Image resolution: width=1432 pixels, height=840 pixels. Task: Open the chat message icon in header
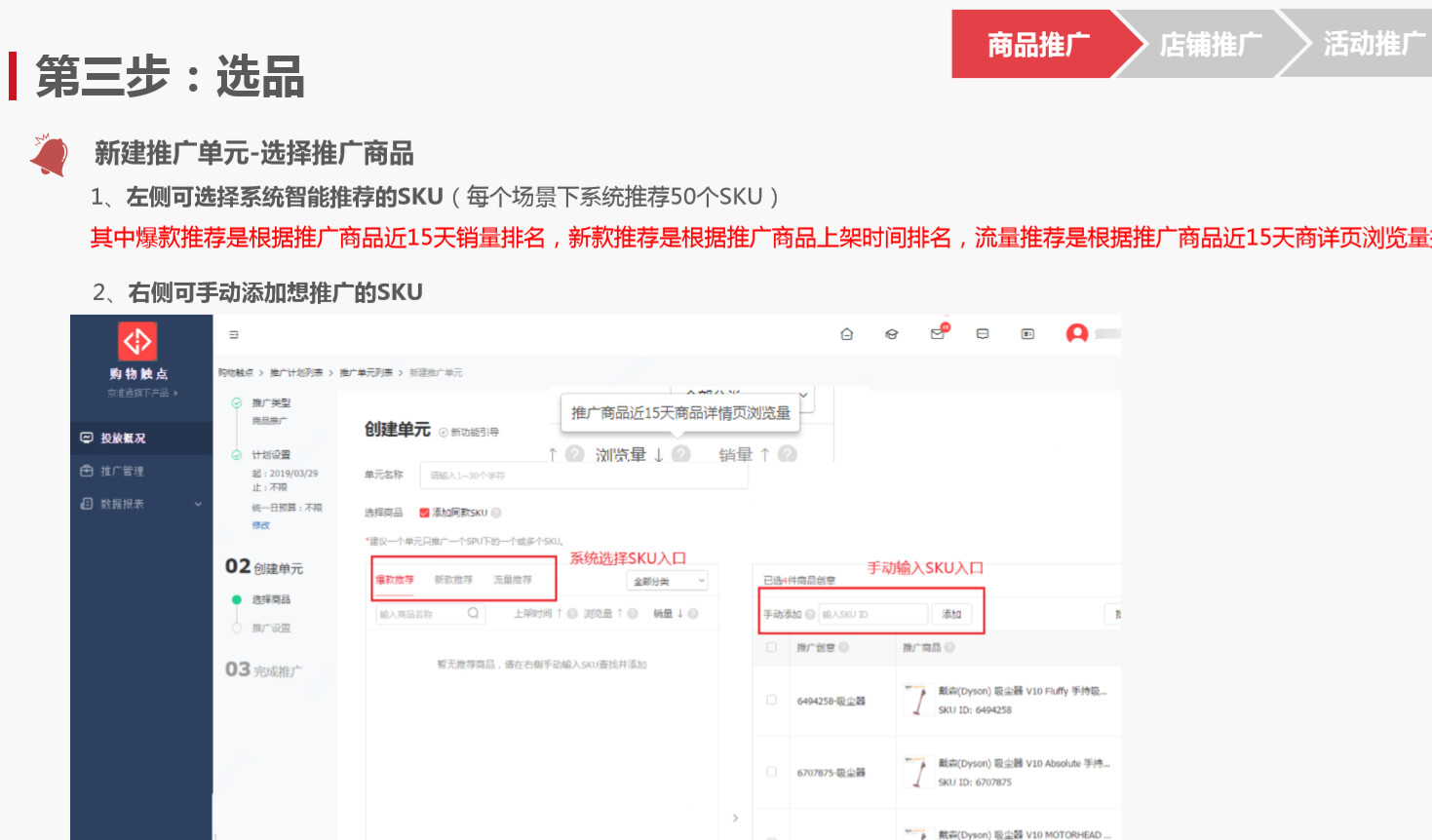[x=983, y=334]
